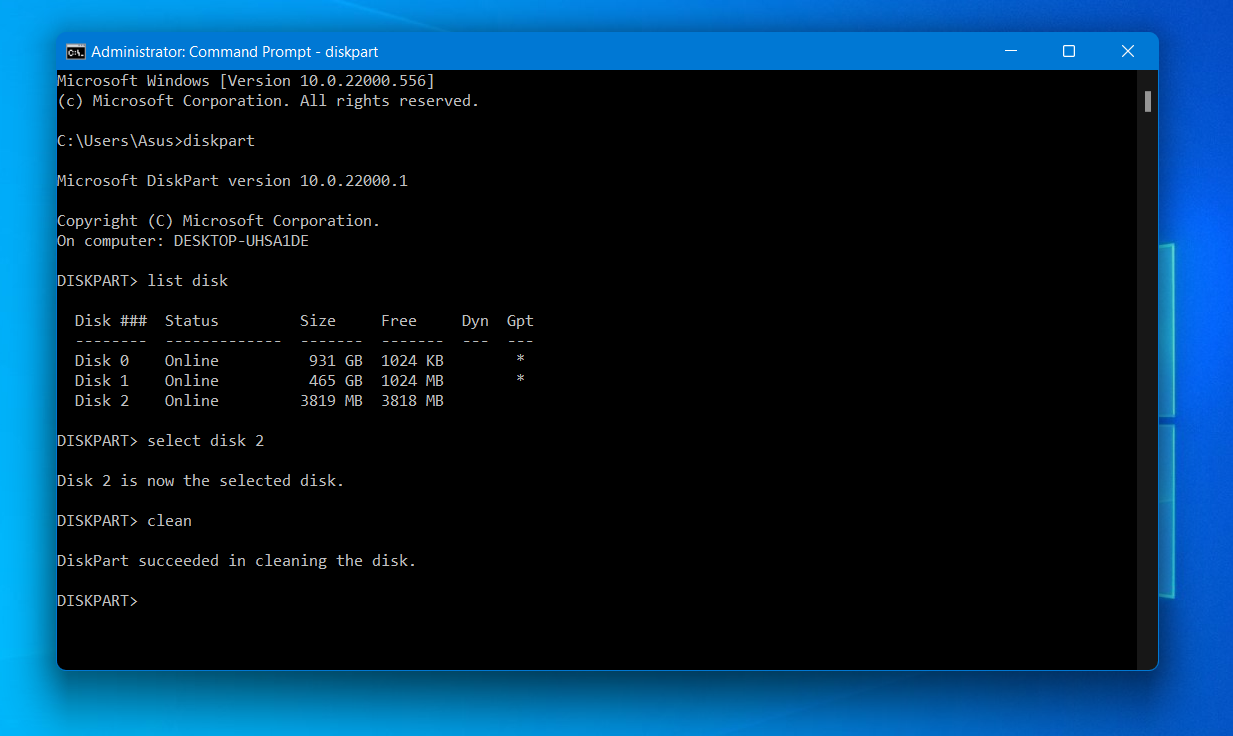Click 'Microsoft DiskPart version 10.0.22000.1' line

point(232,181)
